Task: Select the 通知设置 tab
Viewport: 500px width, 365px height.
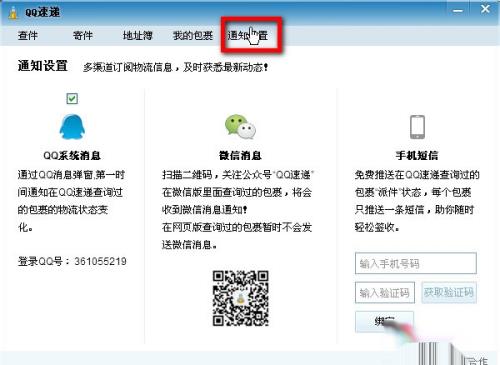Action: click(248, 35)
